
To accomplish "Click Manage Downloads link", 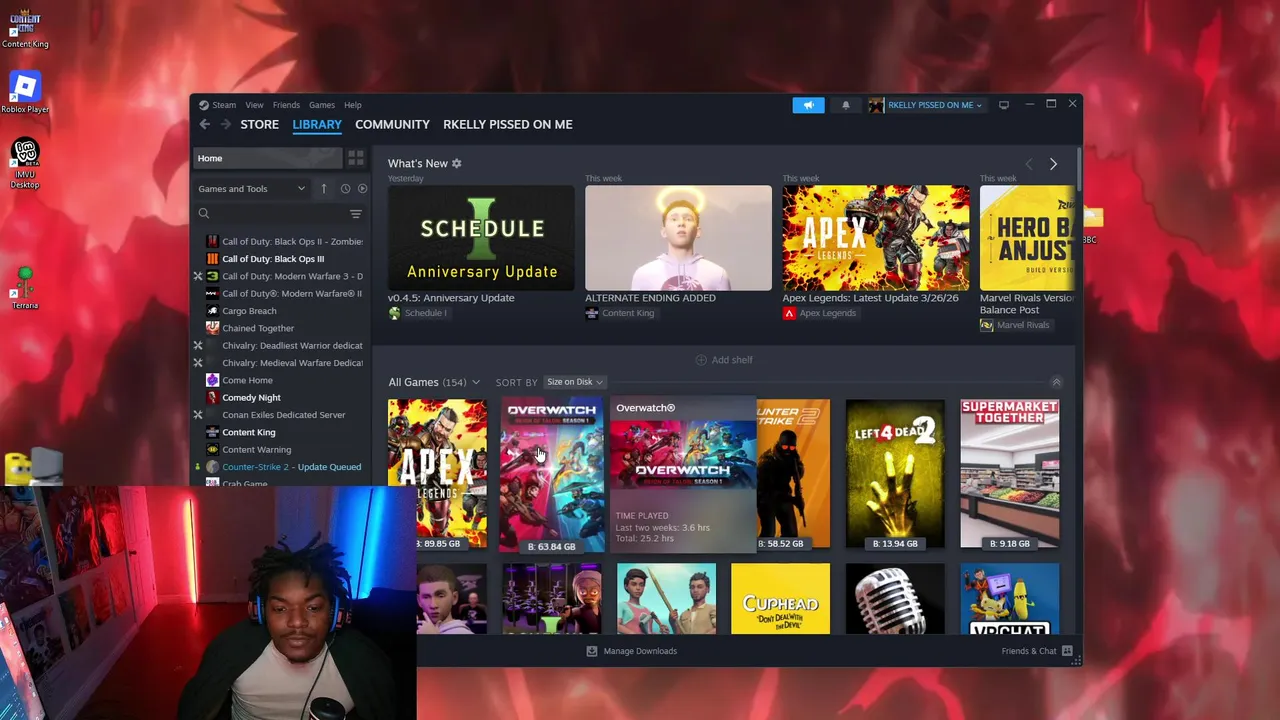I will click(x=640, y=651).
